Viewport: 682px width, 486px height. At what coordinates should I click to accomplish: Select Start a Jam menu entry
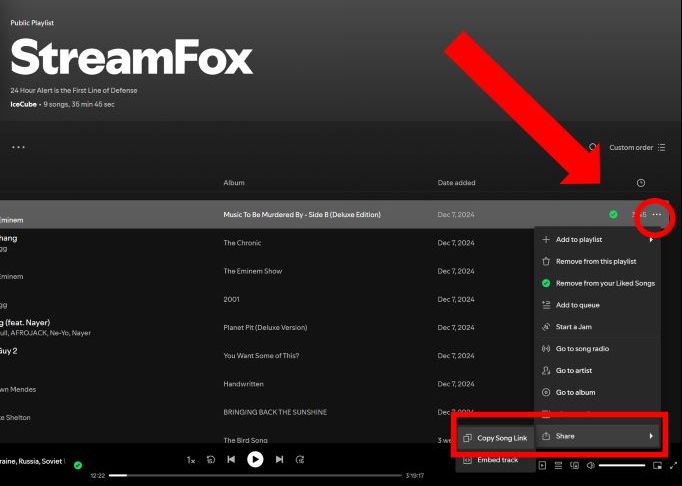click(597, 327)
